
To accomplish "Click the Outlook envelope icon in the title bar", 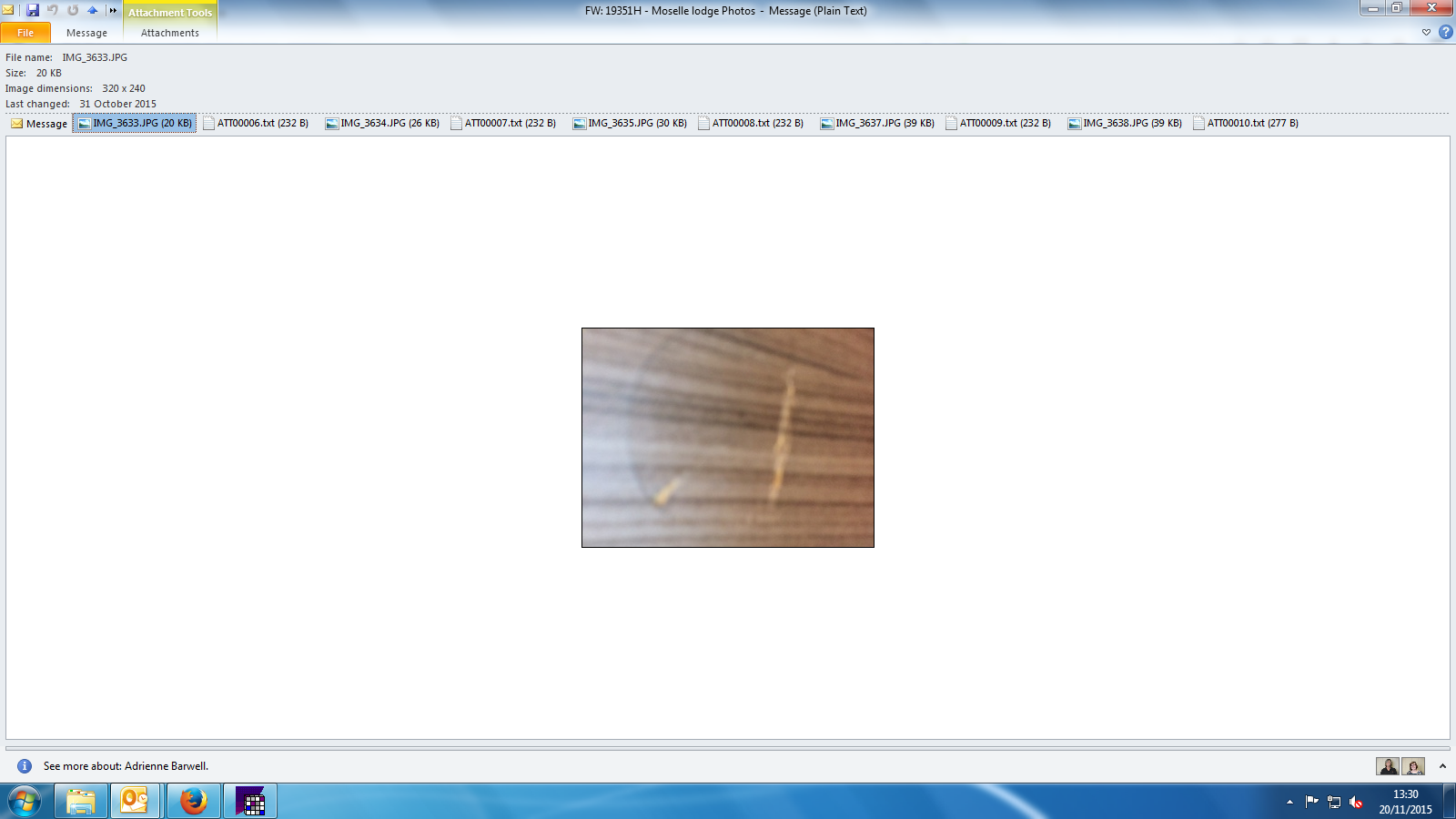I will [x=8, y=10].
